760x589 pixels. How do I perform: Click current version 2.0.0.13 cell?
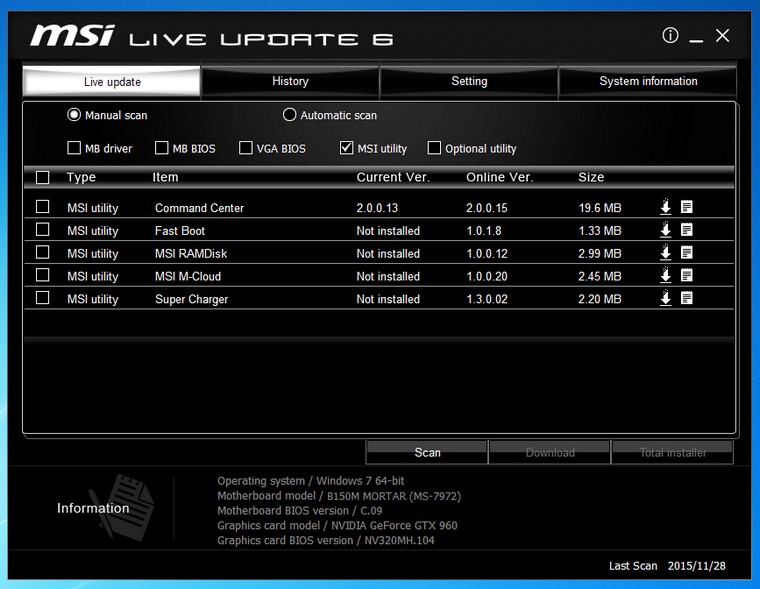coord(377,208)
